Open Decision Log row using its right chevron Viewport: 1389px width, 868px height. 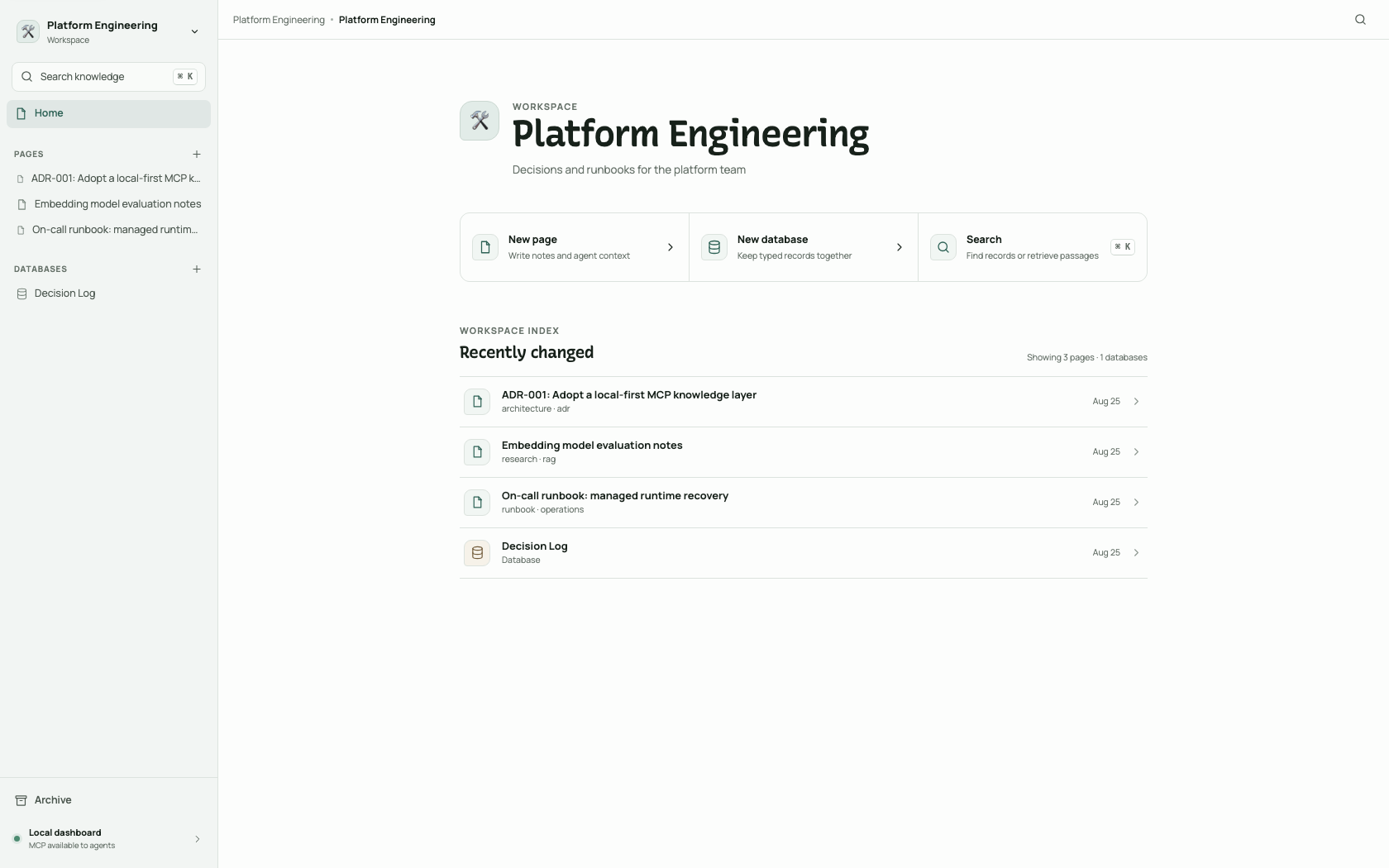click(x=1137, y=553)
